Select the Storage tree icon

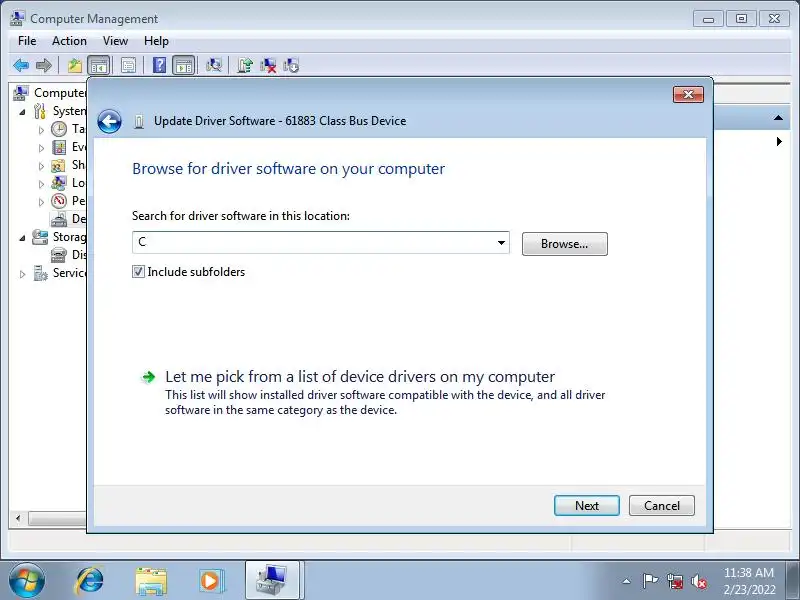tap(40, 237)
